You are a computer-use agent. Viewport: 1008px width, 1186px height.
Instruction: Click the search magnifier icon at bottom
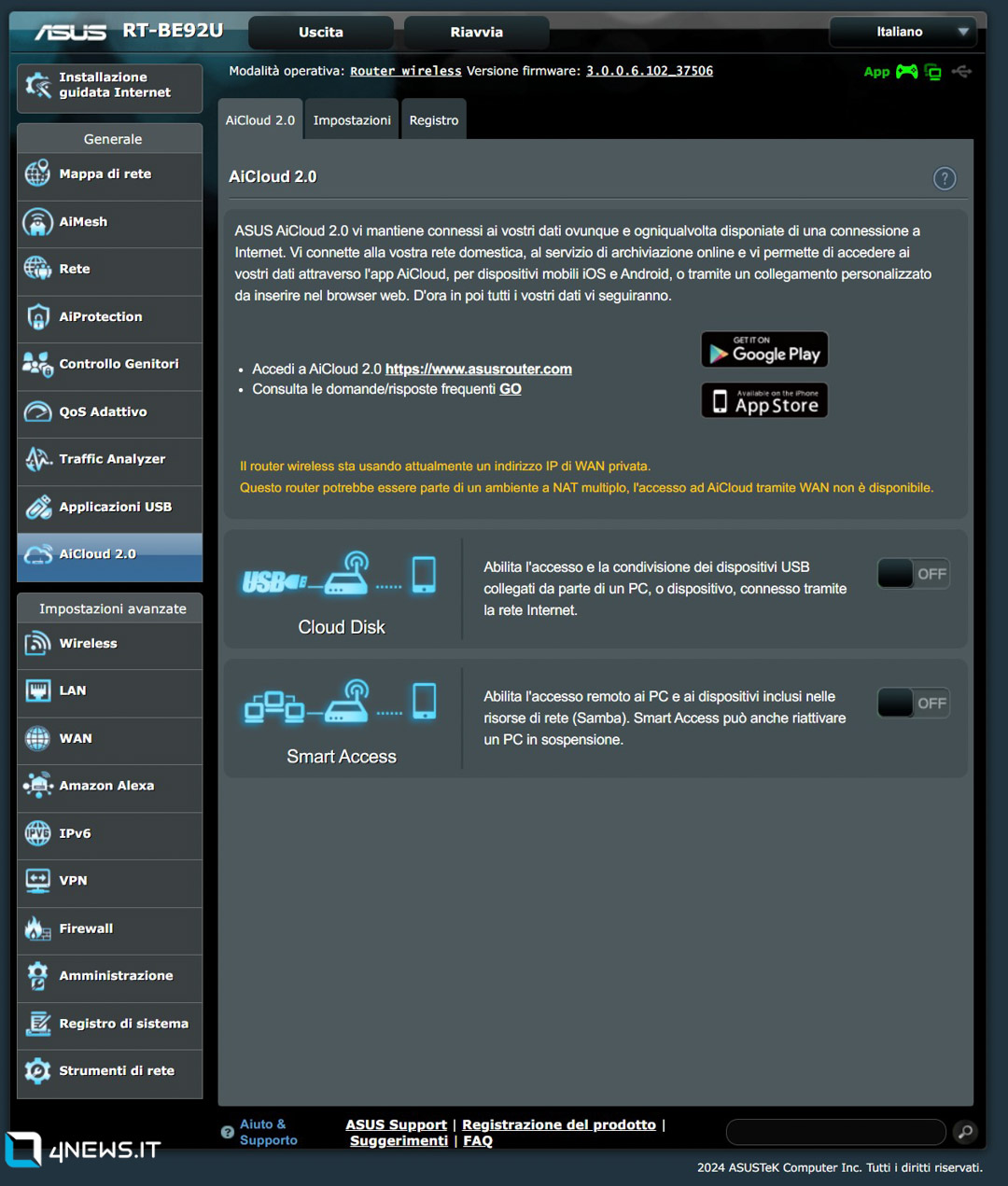click(965, 1132)
